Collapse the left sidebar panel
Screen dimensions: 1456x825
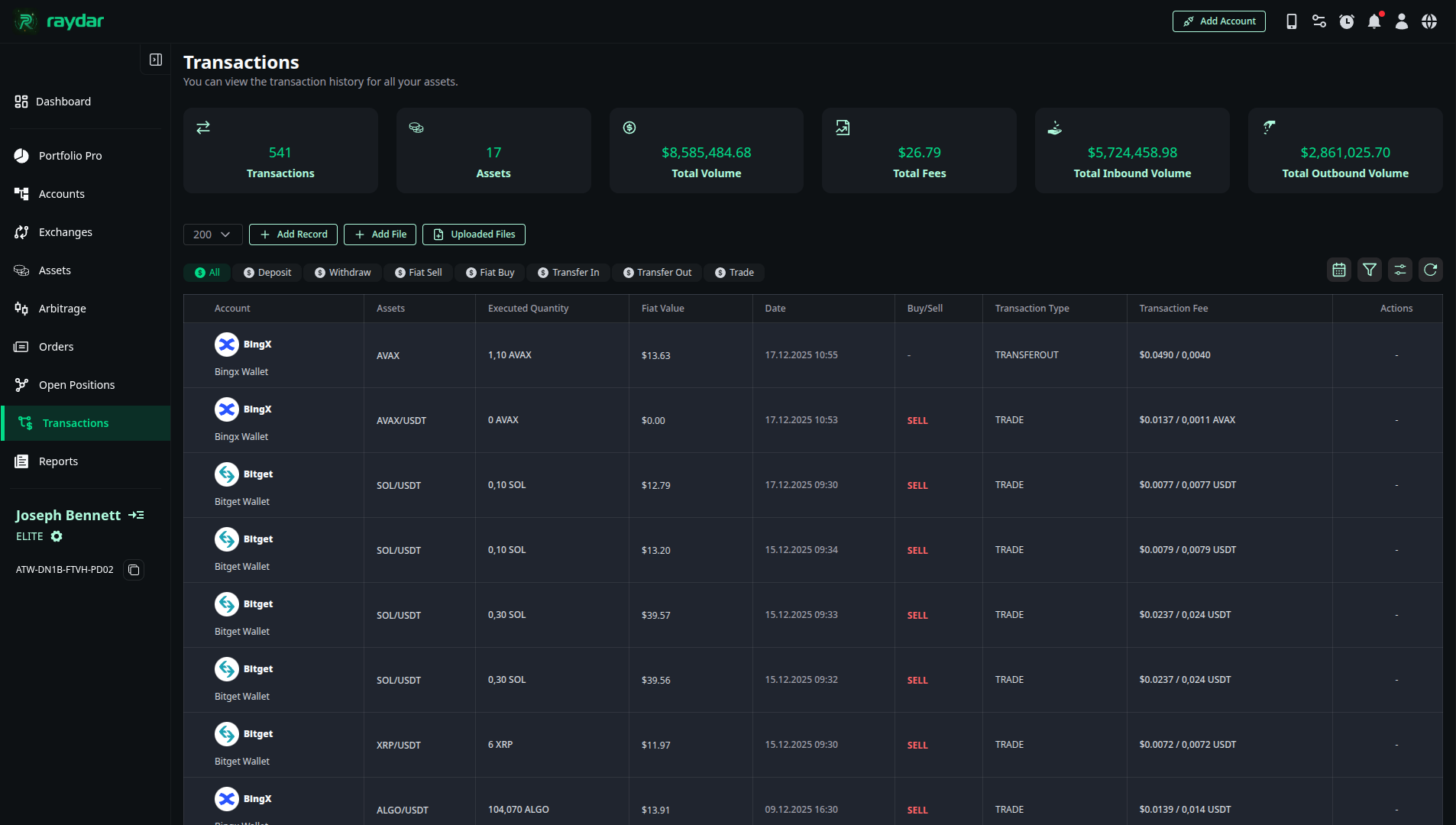pyautogui.click(x=155, y=59)
